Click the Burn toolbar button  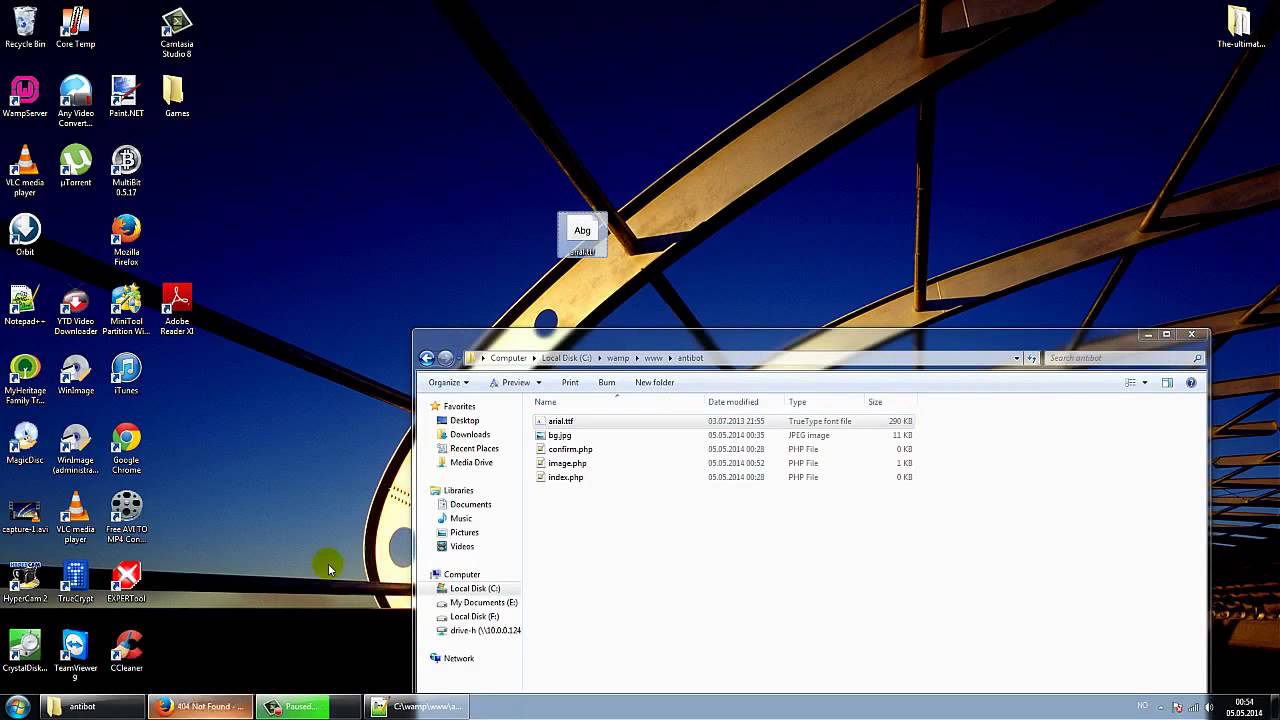pos(607,382)
